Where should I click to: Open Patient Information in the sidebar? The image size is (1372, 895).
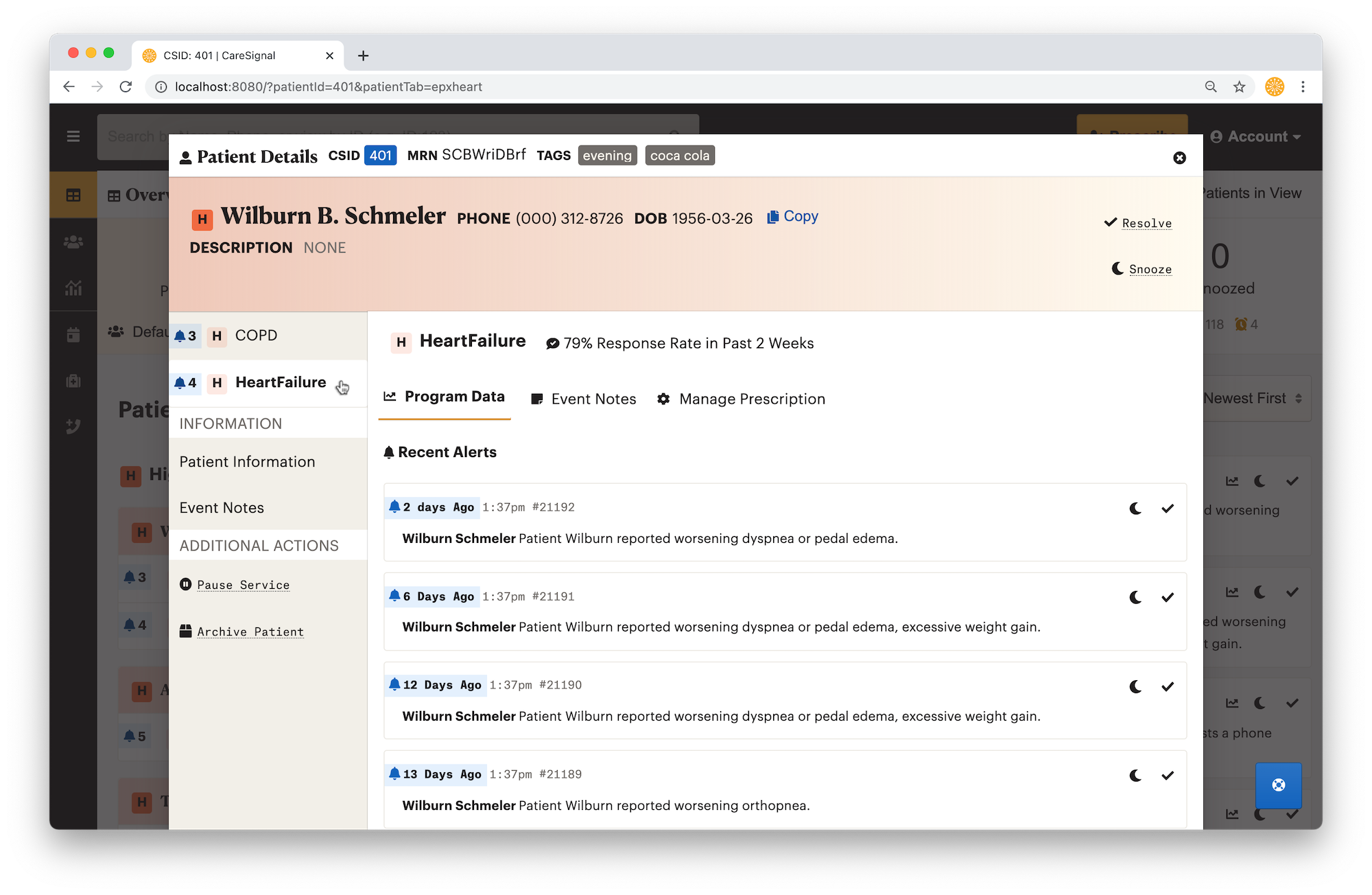tap(247, 462)
